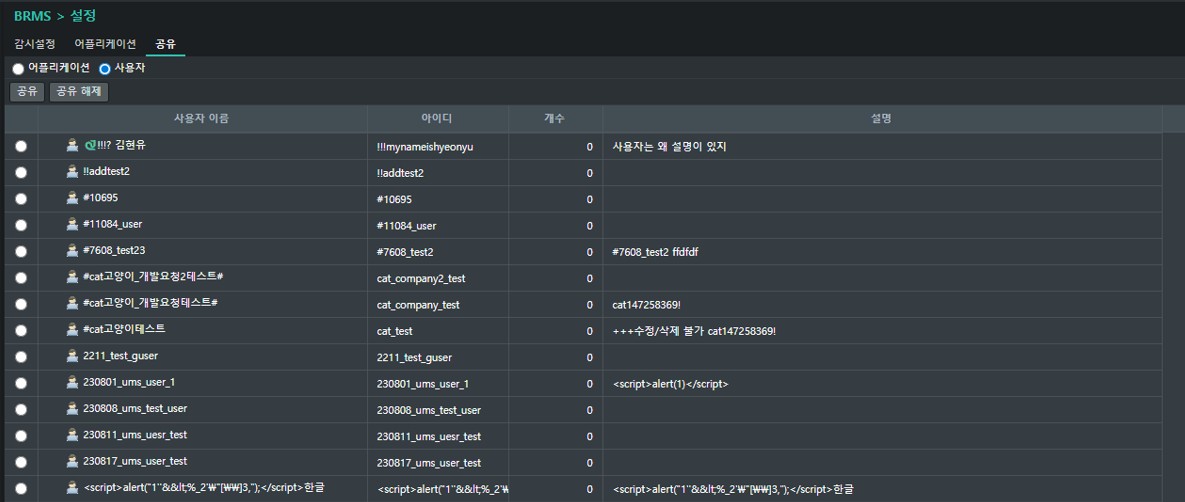Image resolution: width=1185 pixels, height=502 pixels.
Task: Select the 사용자 radio option
Action: click(x=105, y=69)
